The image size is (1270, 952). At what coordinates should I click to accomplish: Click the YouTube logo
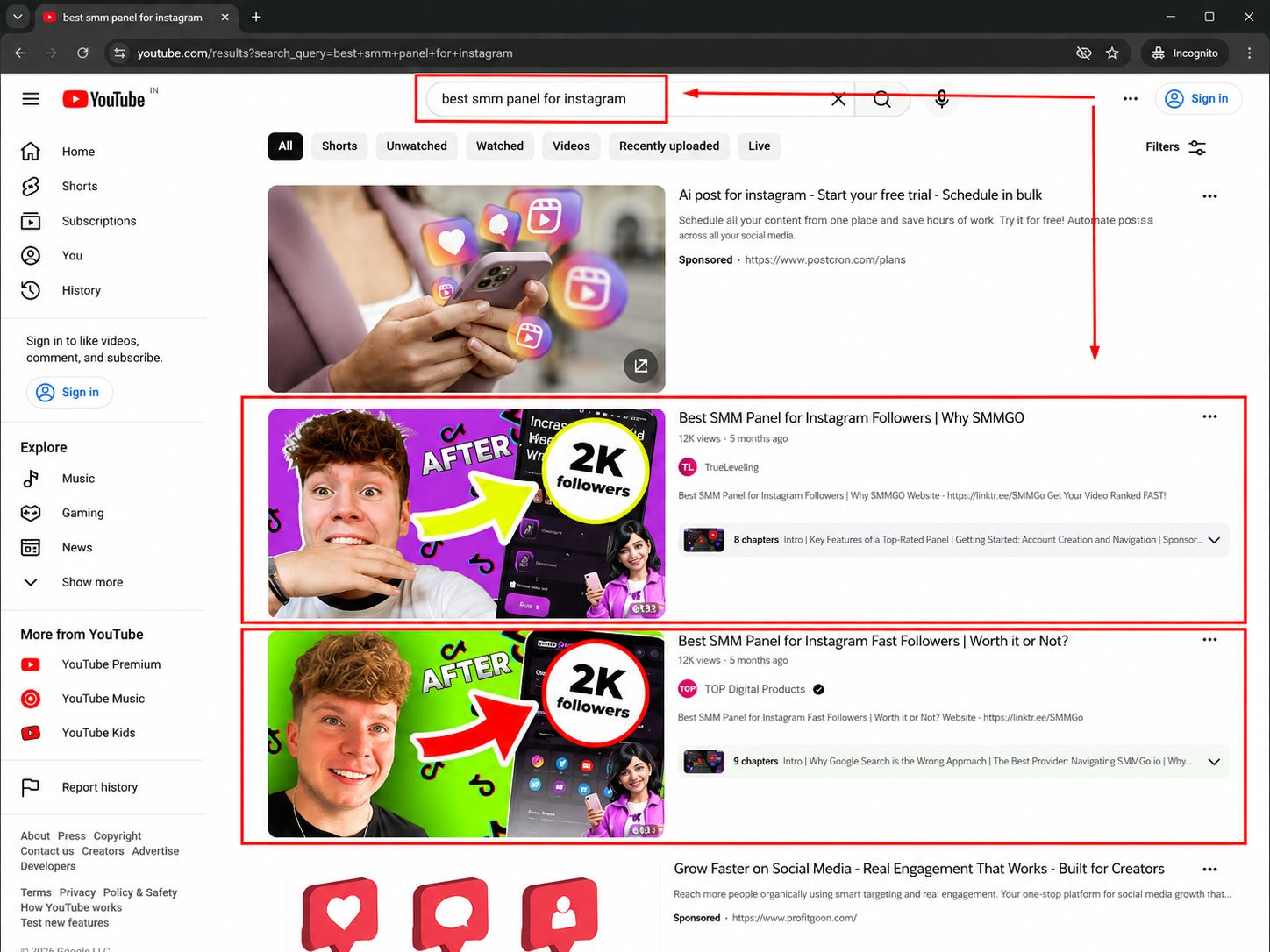coord(103,99)
